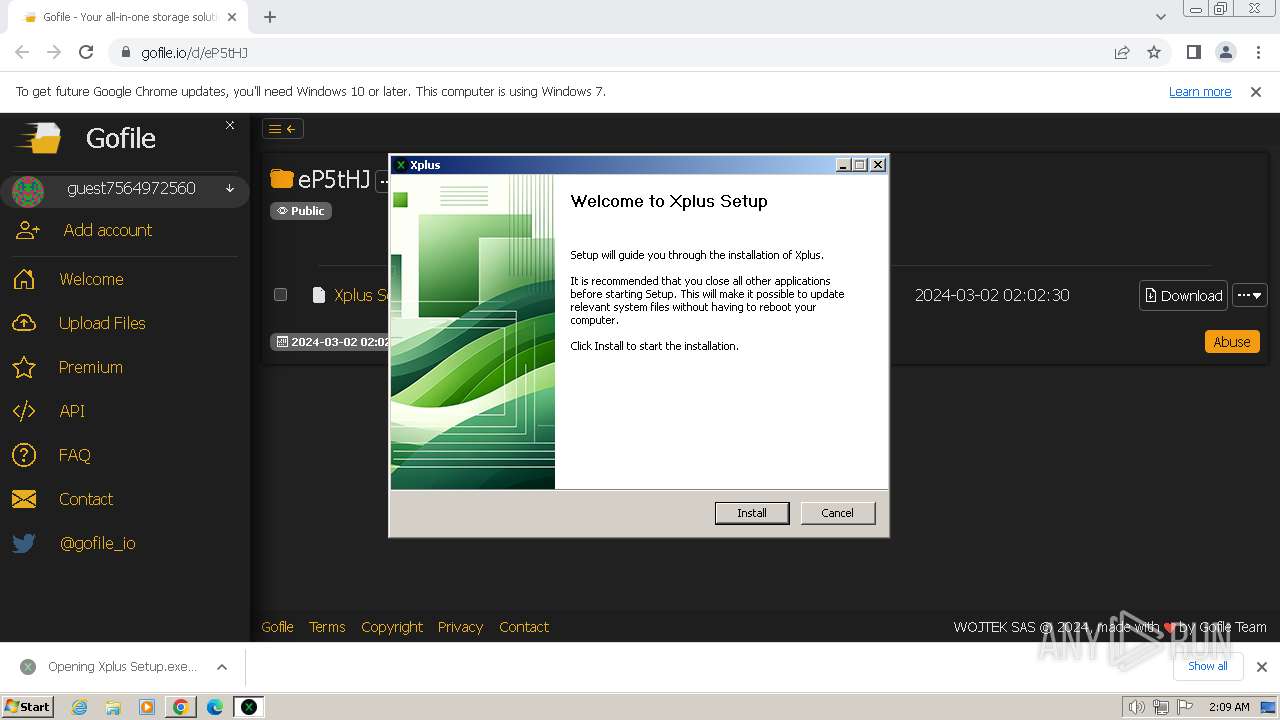The height and width of the screenshot is (720, 1280).
Task: Click the Xplus taskbar icon
Action: click(249, 707)
